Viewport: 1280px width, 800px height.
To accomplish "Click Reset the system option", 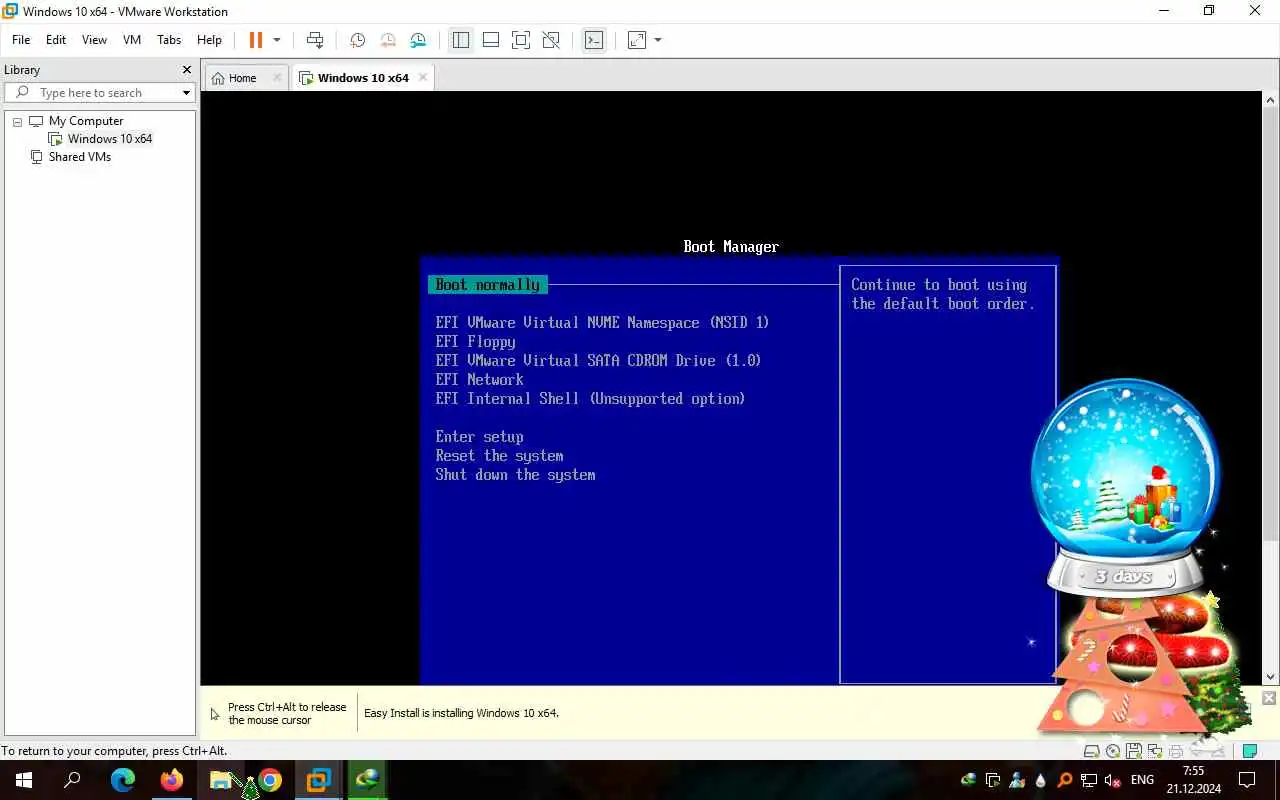I will click(499, 456).
